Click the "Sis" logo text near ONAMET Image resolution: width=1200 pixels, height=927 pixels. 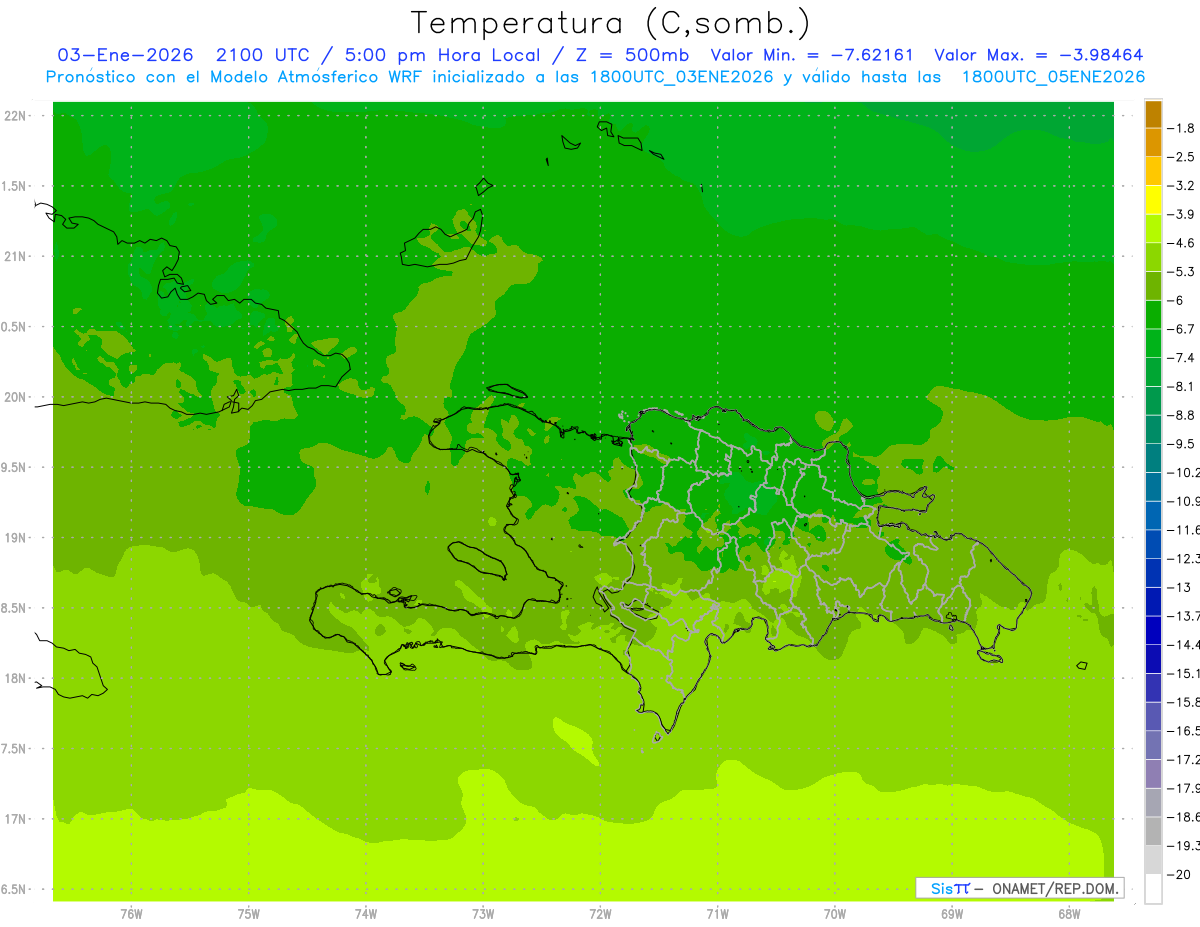coord(942,888)
